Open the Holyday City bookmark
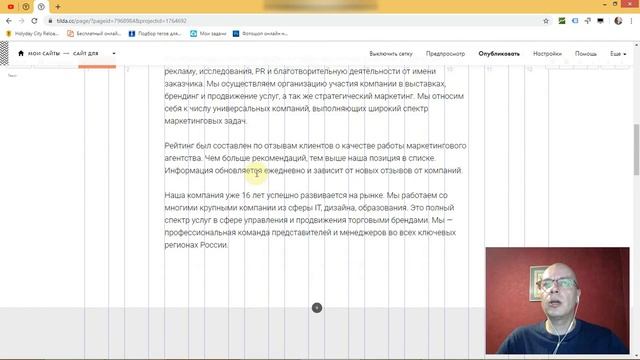This screenshot has width=640, height=360. (x=33, y=33)
